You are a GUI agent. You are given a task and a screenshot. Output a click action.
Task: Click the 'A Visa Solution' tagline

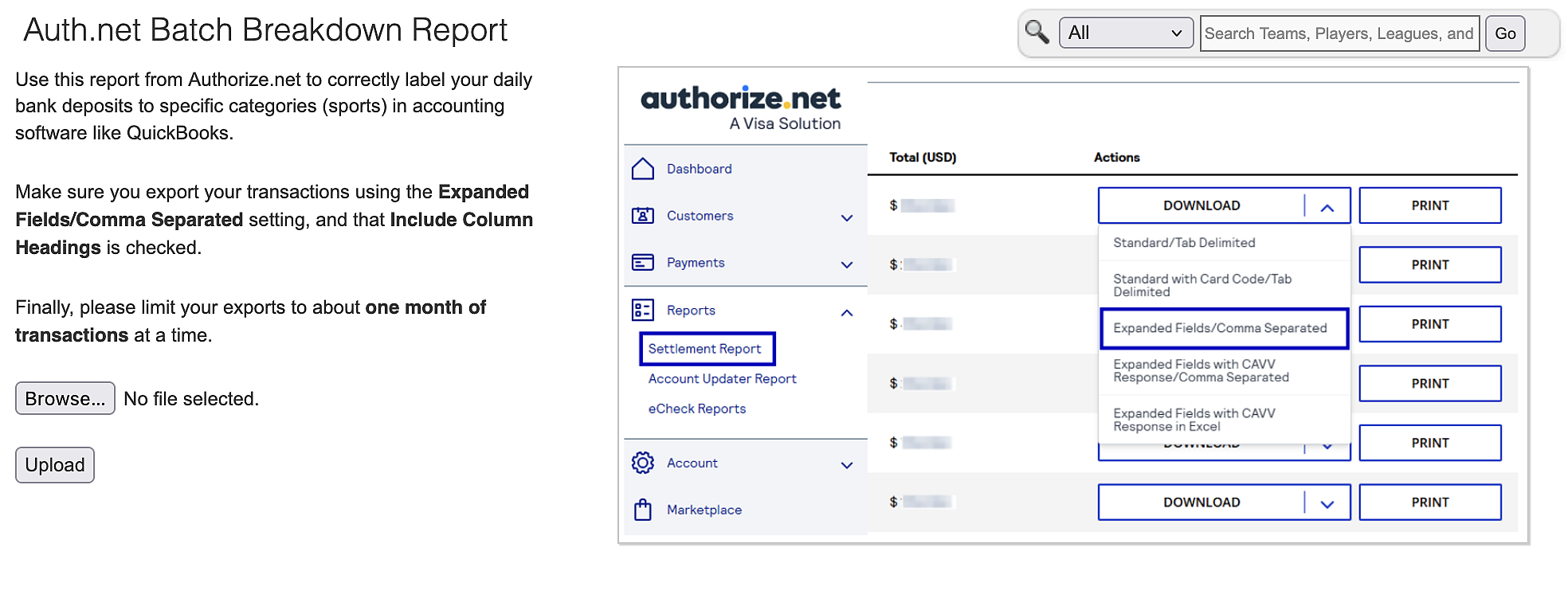point(785,123)
